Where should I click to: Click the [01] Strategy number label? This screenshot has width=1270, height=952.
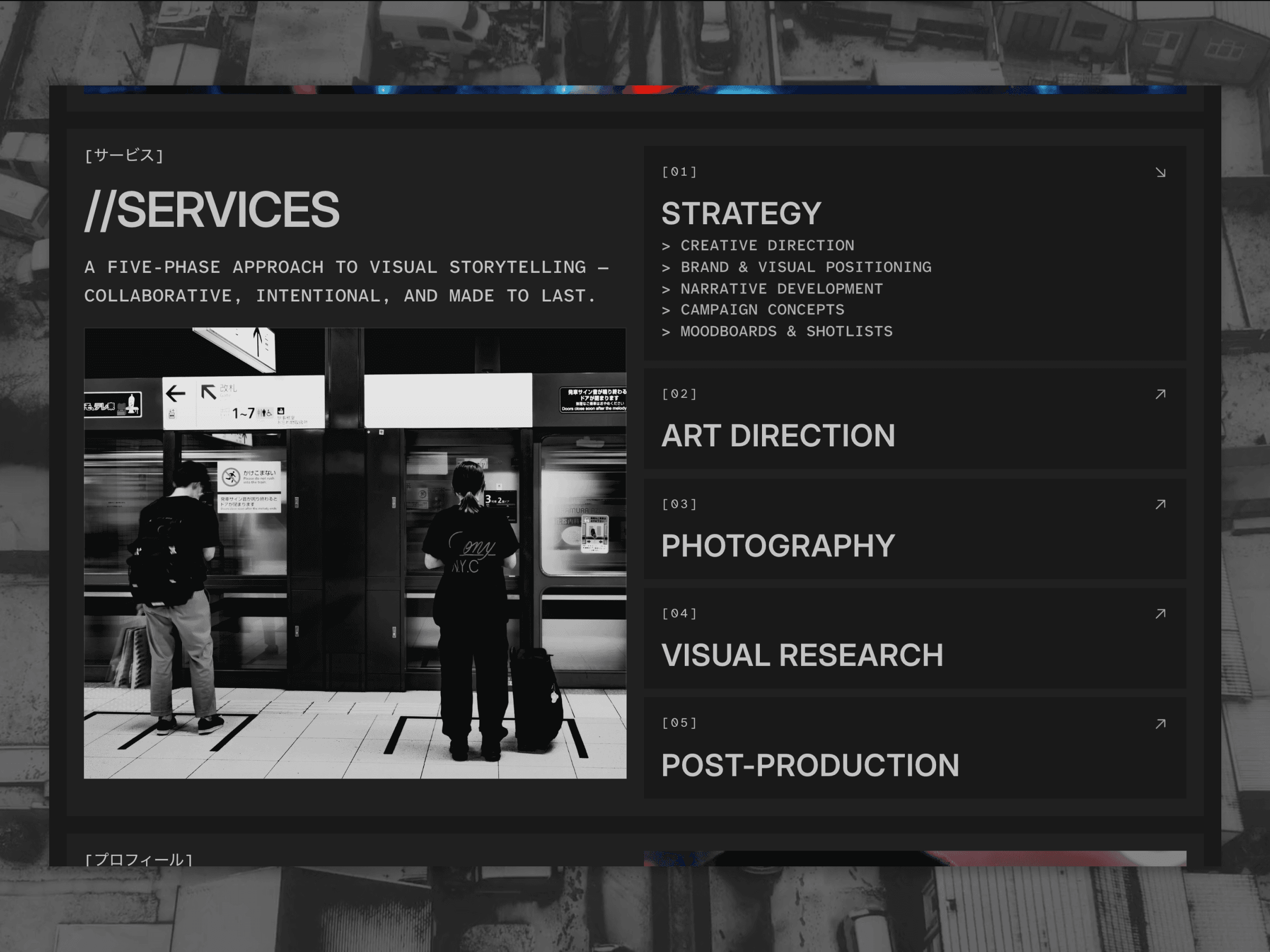click(x=679, y=172)
